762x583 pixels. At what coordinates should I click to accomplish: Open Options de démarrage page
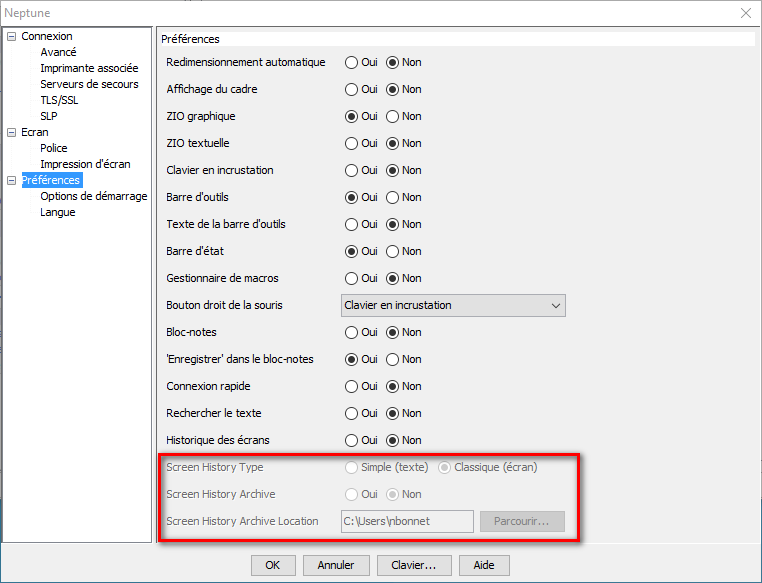tap(94, 196)
